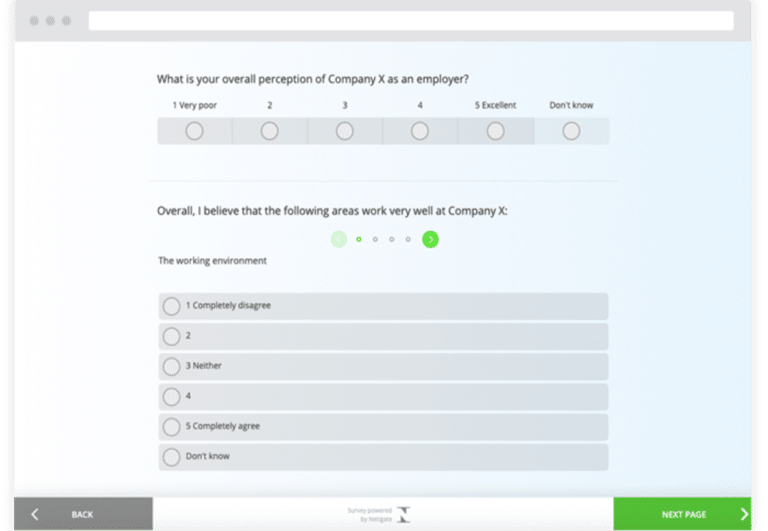Choose '5 Excellent' for overall perception
The width and height of the screenshot is (768, 531).
point(495,131)
